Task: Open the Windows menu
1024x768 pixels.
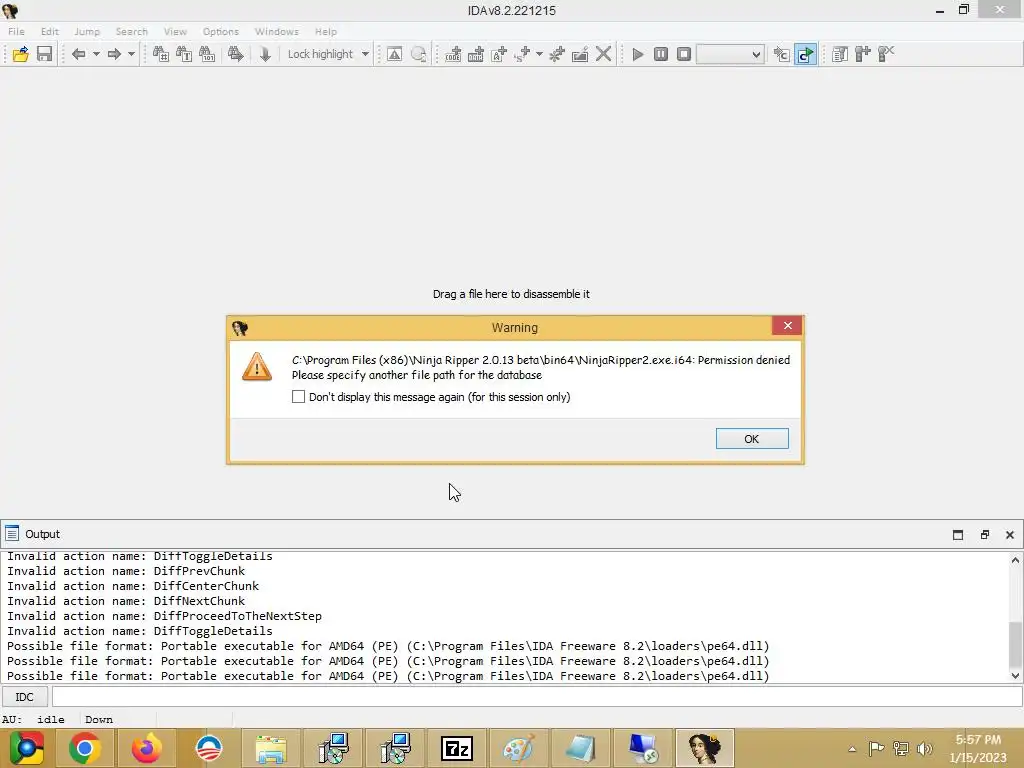Action: coord(277,31)
